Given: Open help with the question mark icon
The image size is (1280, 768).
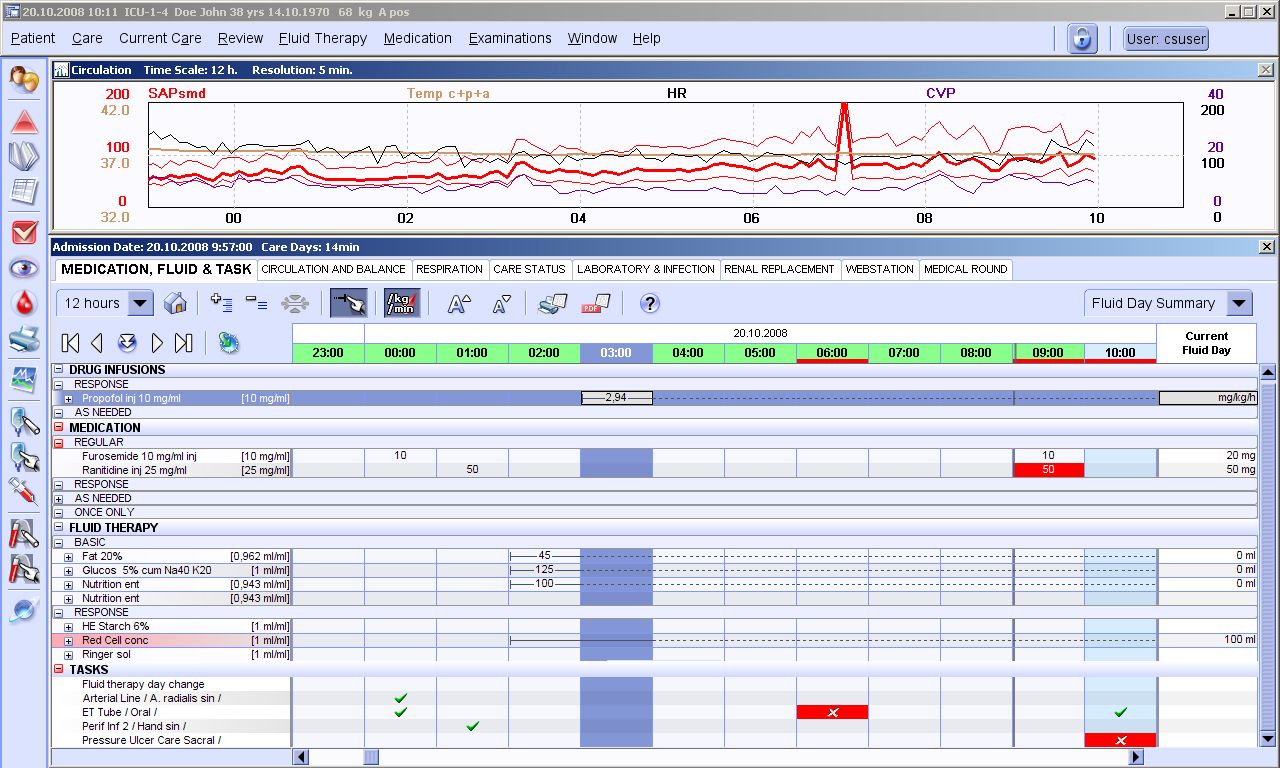Looking at the screenshot, I should coord(650,304).
